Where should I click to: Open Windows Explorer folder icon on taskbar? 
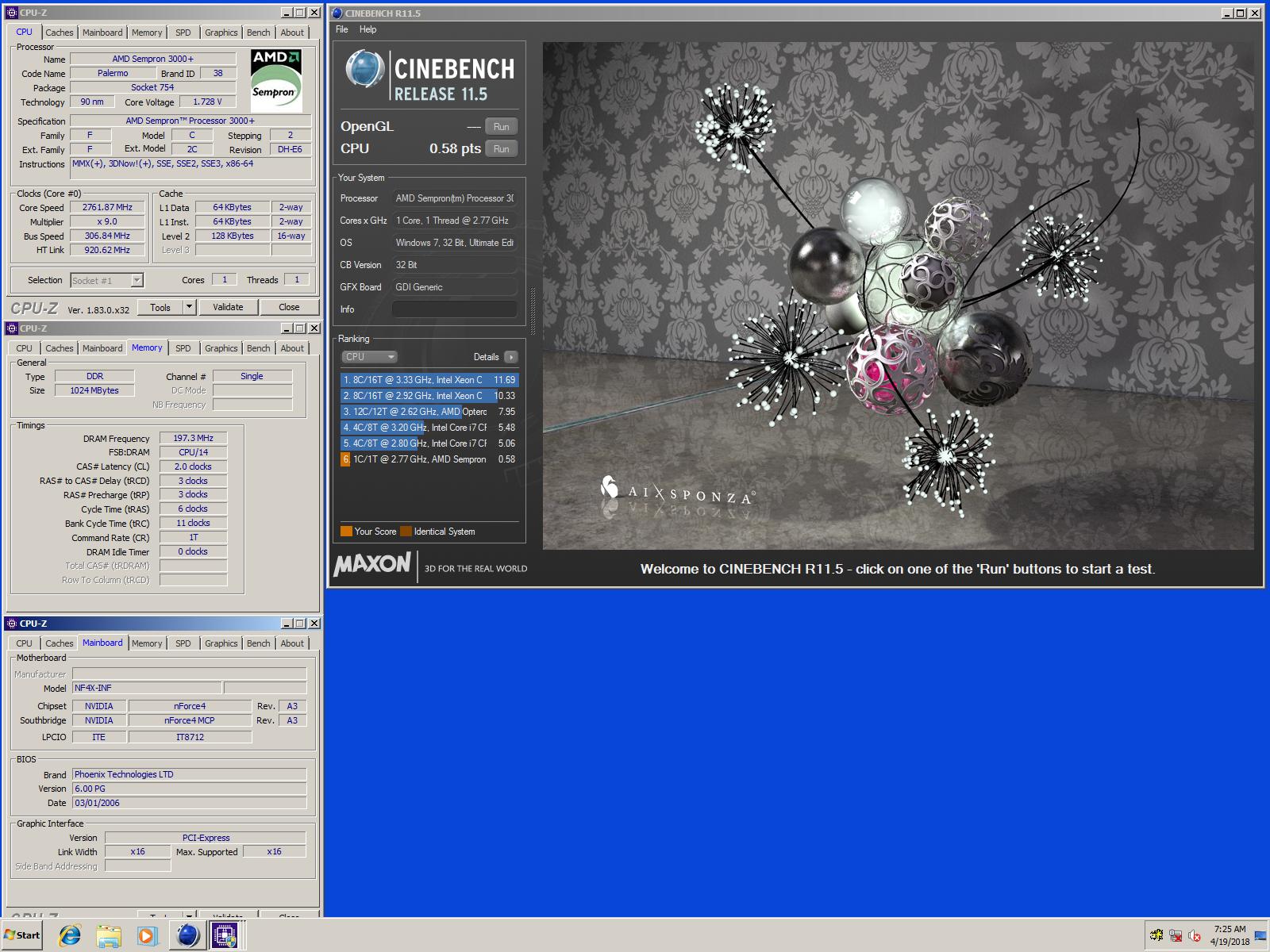pos(108,936)
